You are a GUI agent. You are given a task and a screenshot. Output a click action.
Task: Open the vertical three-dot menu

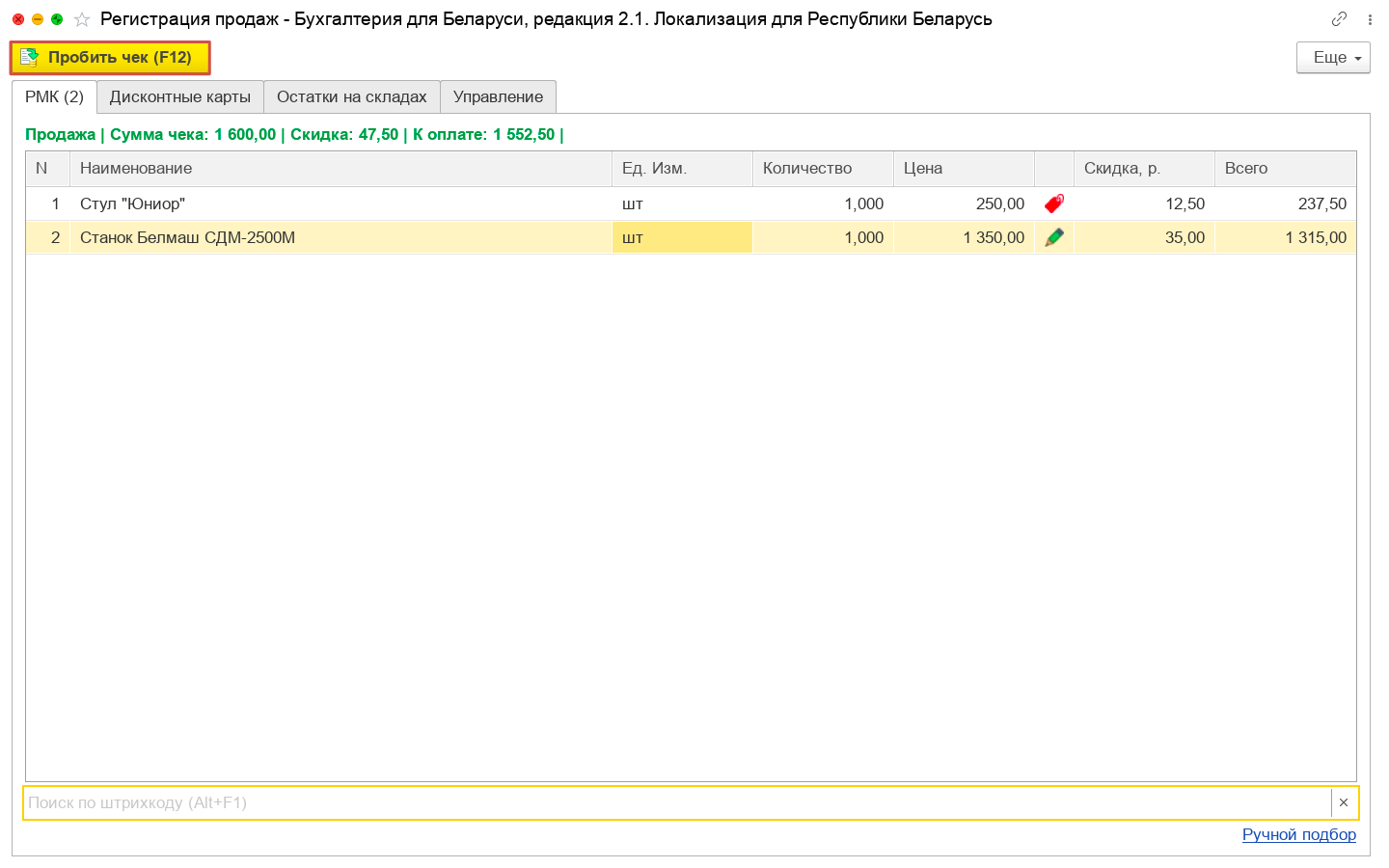1370,19
